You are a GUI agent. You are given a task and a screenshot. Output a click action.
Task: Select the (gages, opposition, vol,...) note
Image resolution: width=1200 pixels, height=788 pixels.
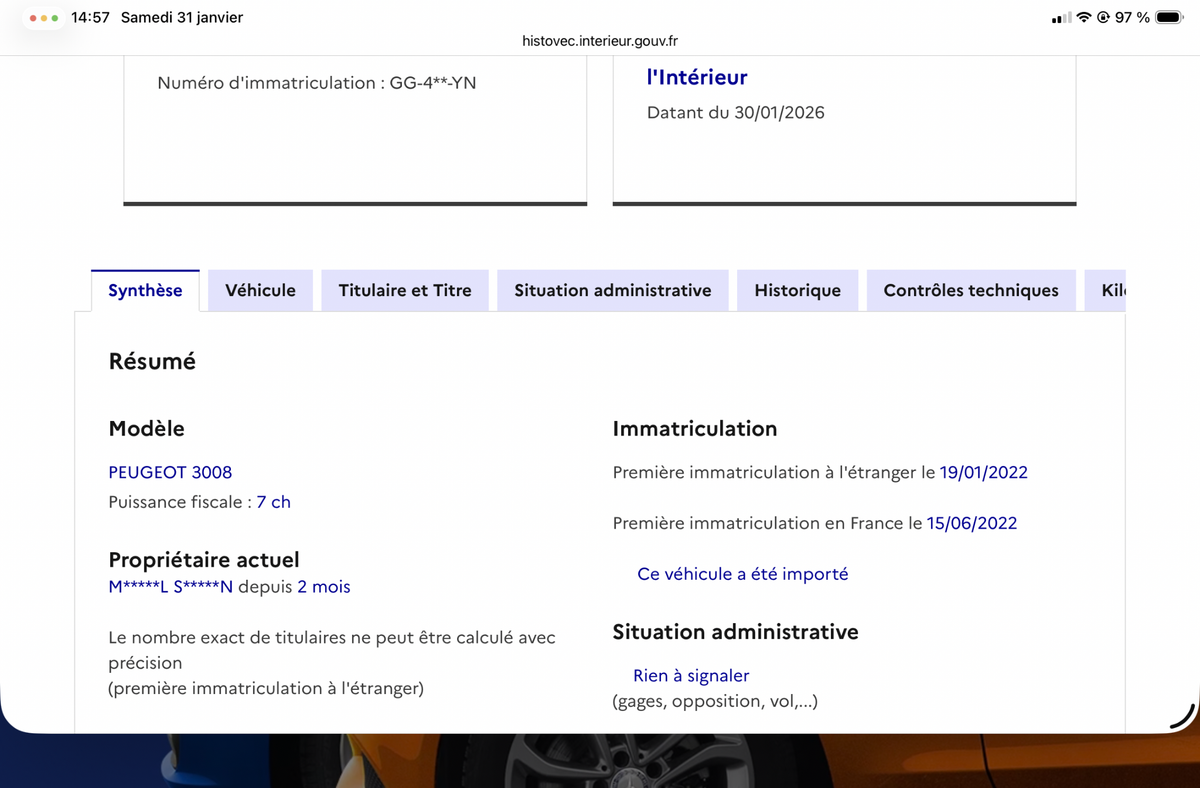715,702
